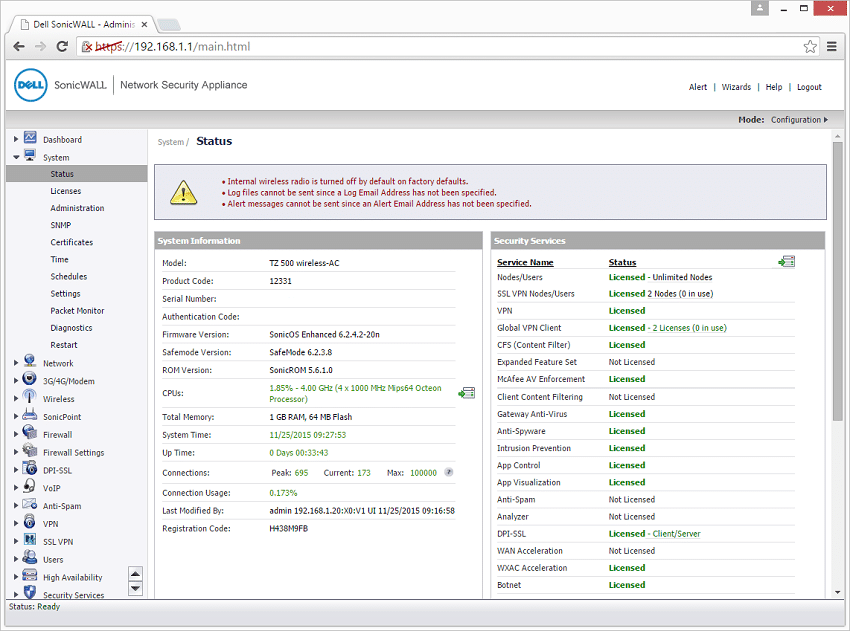
Task: Click the DPI-SSL icon in sidebar
Action: pos(30,468)
